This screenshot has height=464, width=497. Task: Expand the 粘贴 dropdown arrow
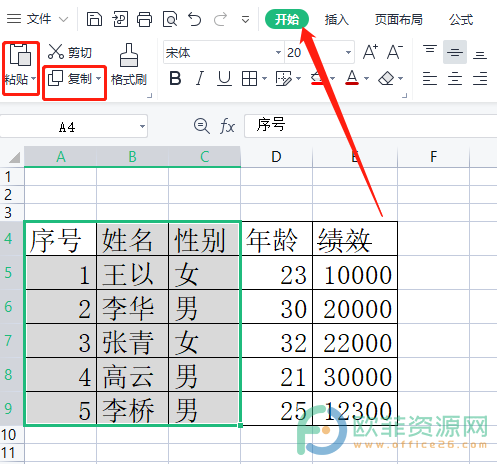point(34,79)
